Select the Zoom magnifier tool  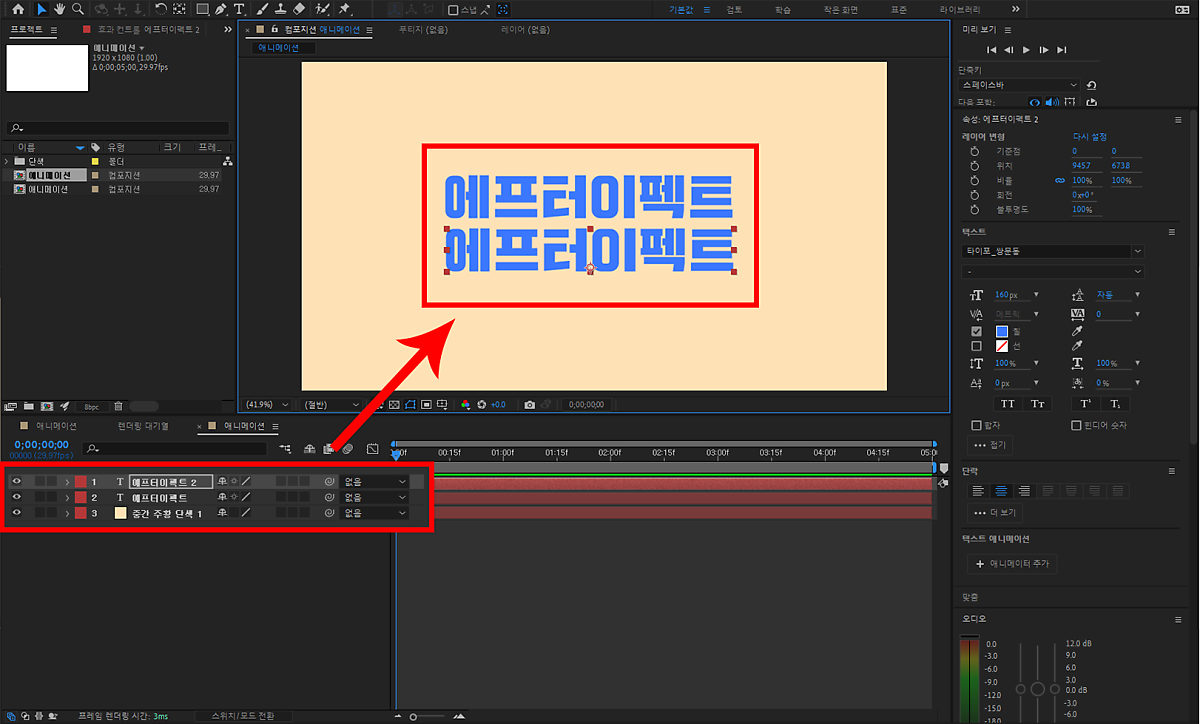tap(78, 9)
